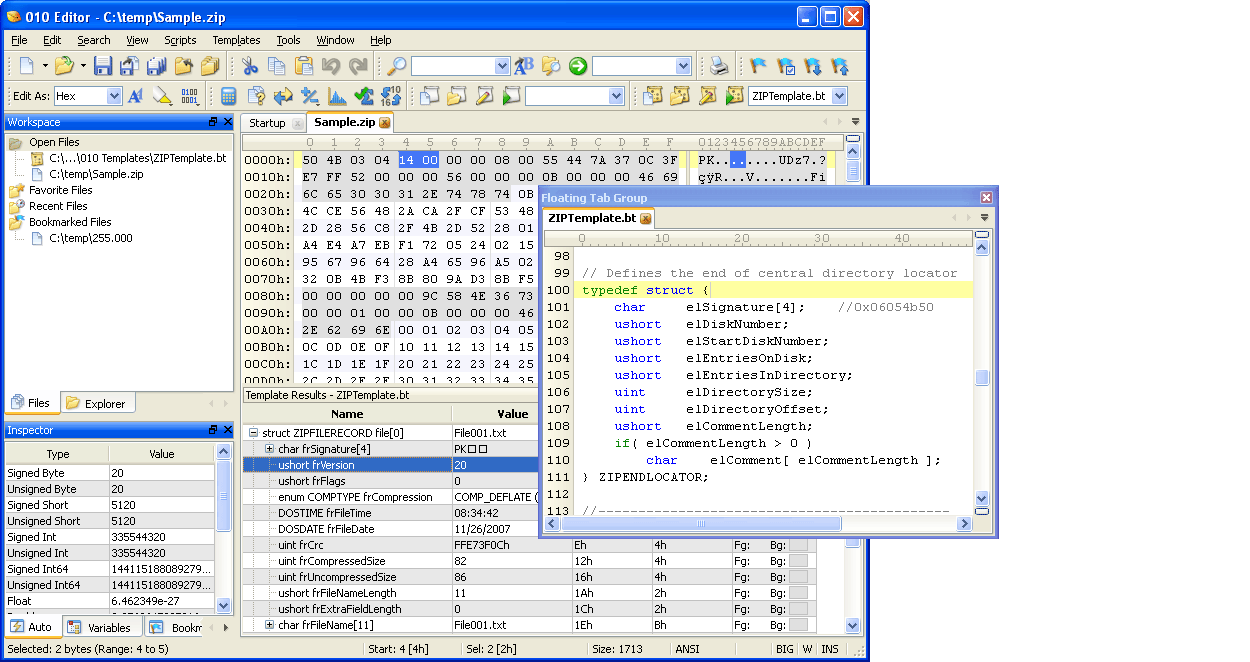The height and width of the screenshot is (662, 1250).
Task: Click the Replace AB icon
Action: [524, 66]
